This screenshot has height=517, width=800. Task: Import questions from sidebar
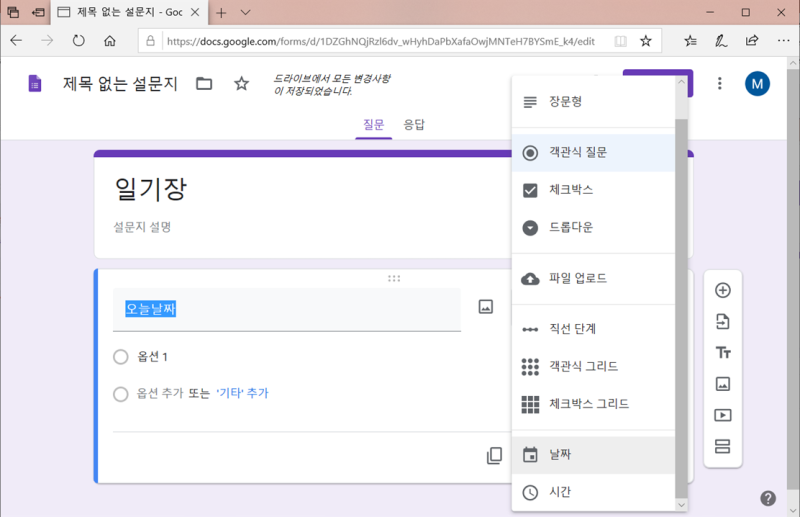click(x=722, y=322)
